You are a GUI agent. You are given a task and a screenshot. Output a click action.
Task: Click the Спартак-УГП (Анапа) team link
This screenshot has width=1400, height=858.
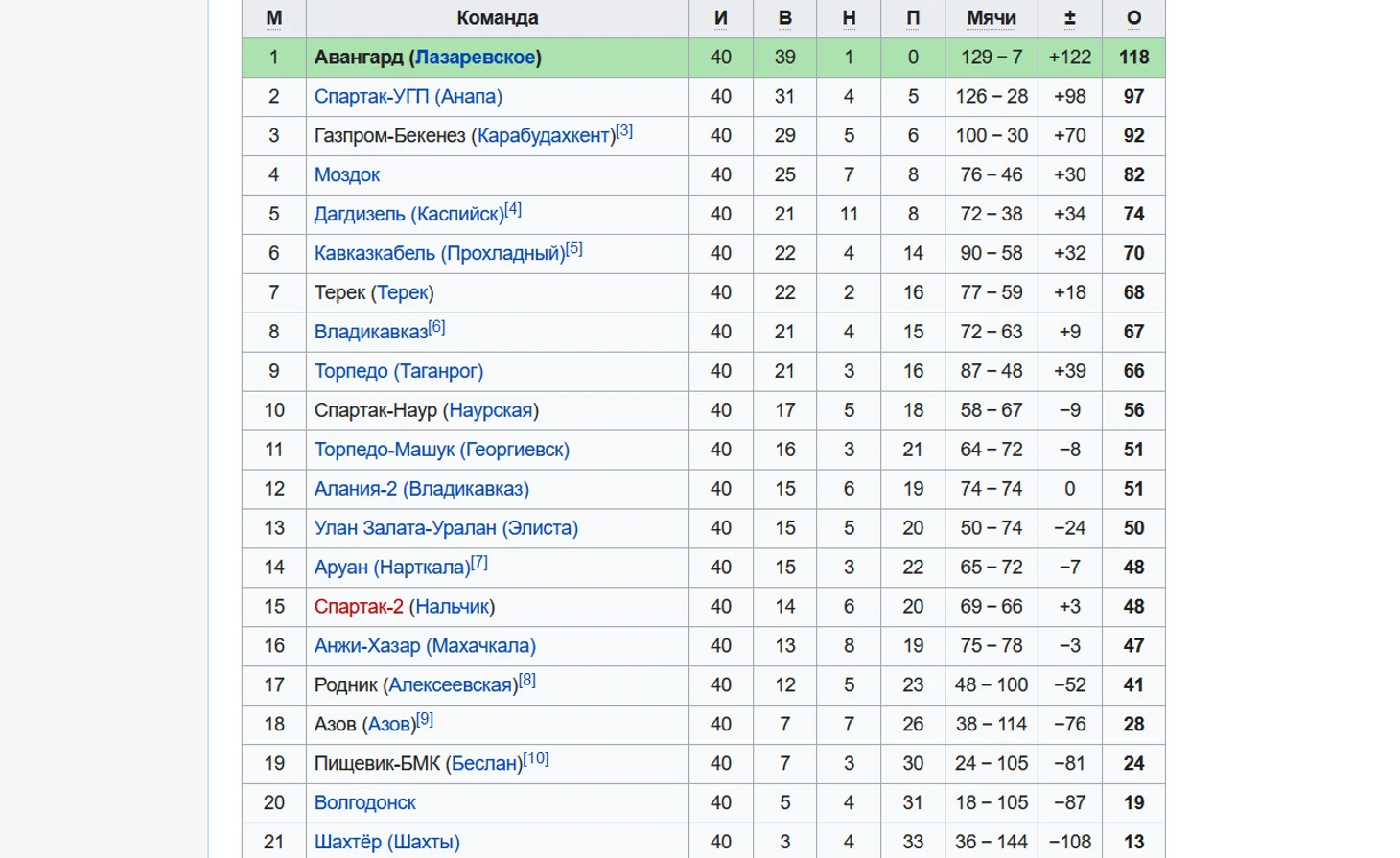408,97
